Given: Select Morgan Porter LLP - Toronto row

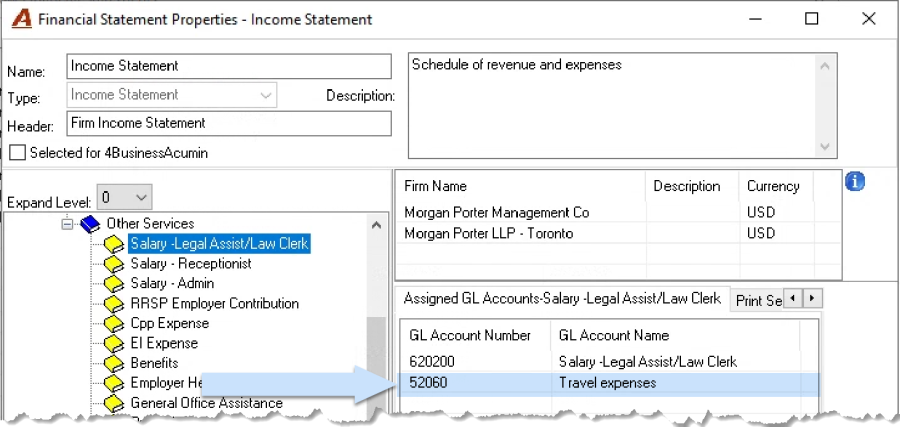Looking at the screenshot, I should pos(618,234).
